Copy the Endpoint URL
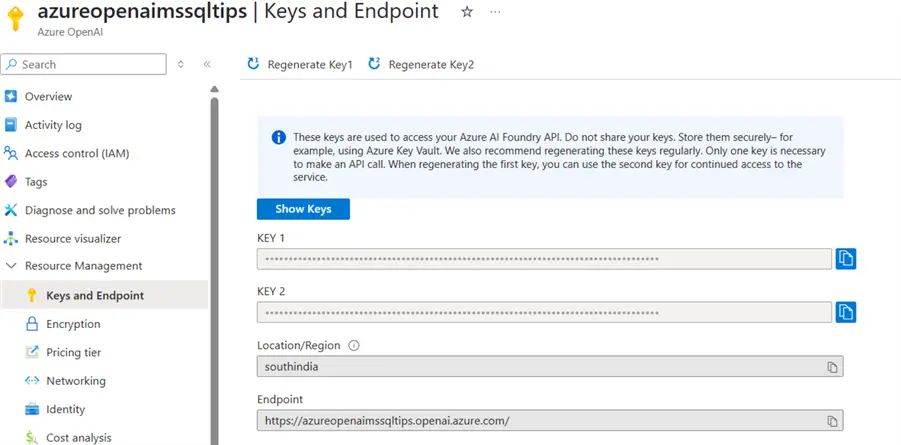 tap(832, 421)
